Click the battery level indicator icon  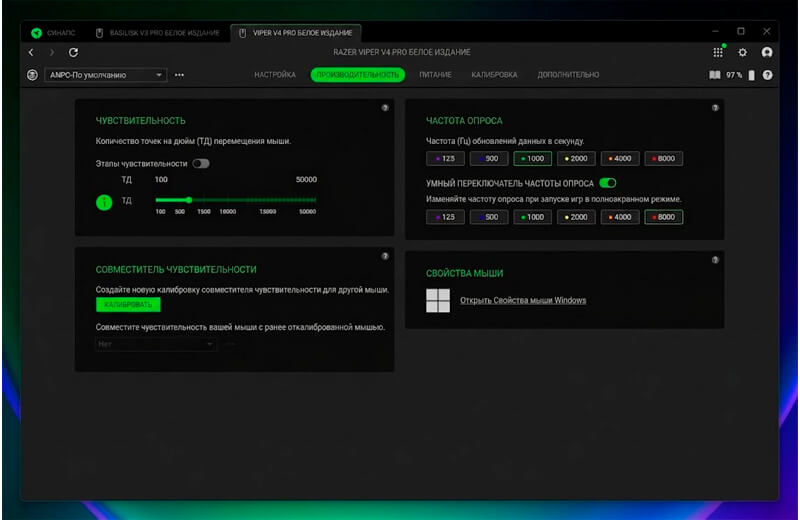[752, 75]
